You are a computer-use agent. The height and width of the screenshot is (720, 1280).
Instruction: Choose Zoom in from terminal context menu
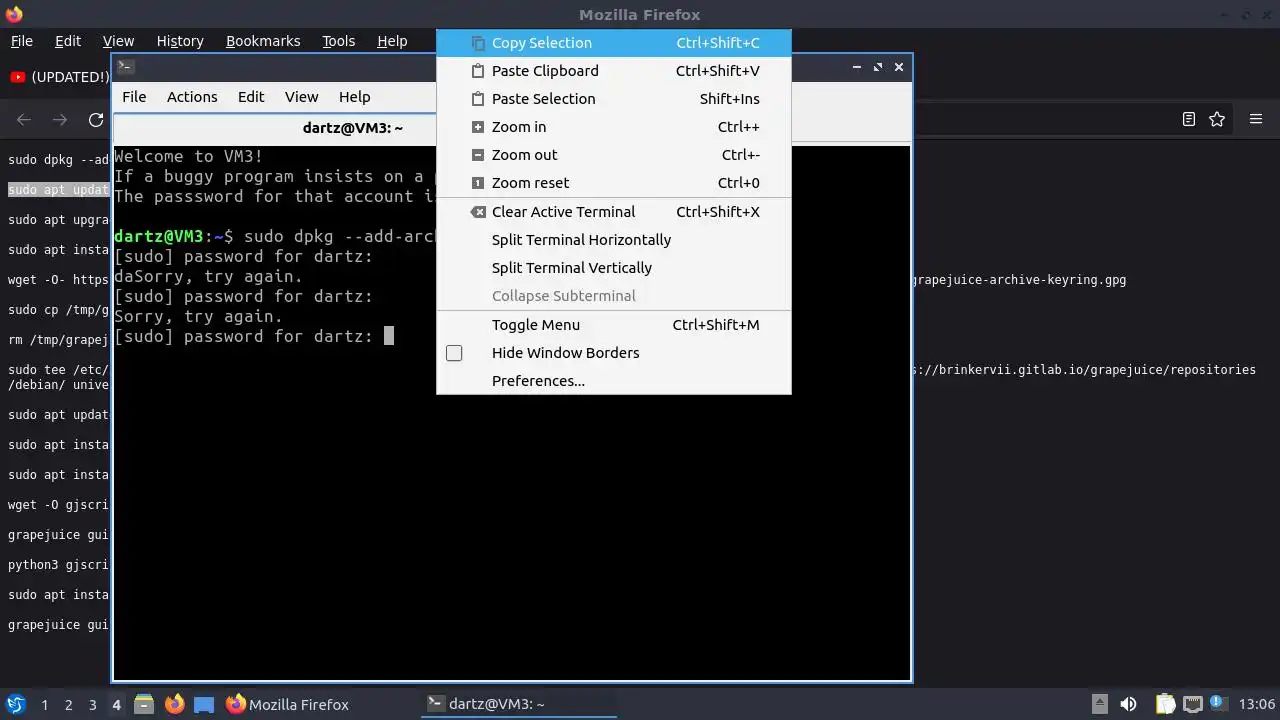(x=614, y=127)
